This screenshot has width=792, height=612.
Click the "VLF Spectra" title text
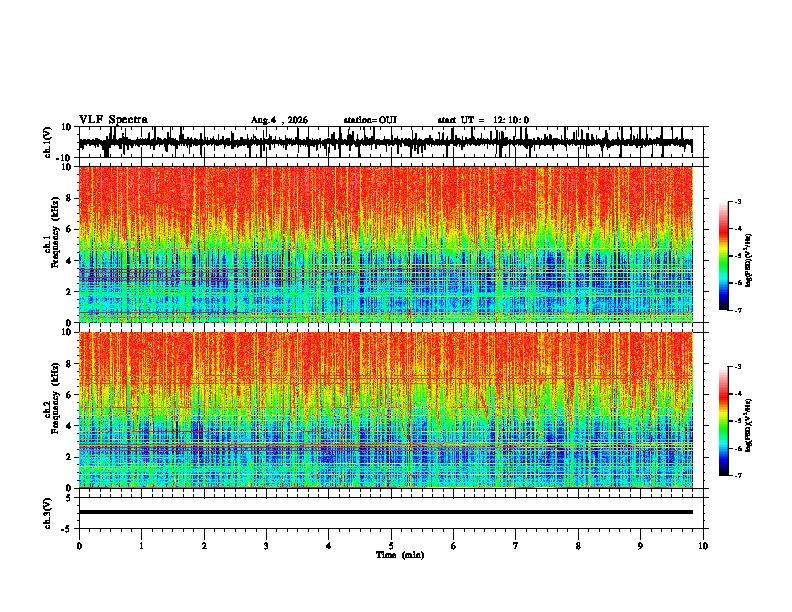click(113, 120)
